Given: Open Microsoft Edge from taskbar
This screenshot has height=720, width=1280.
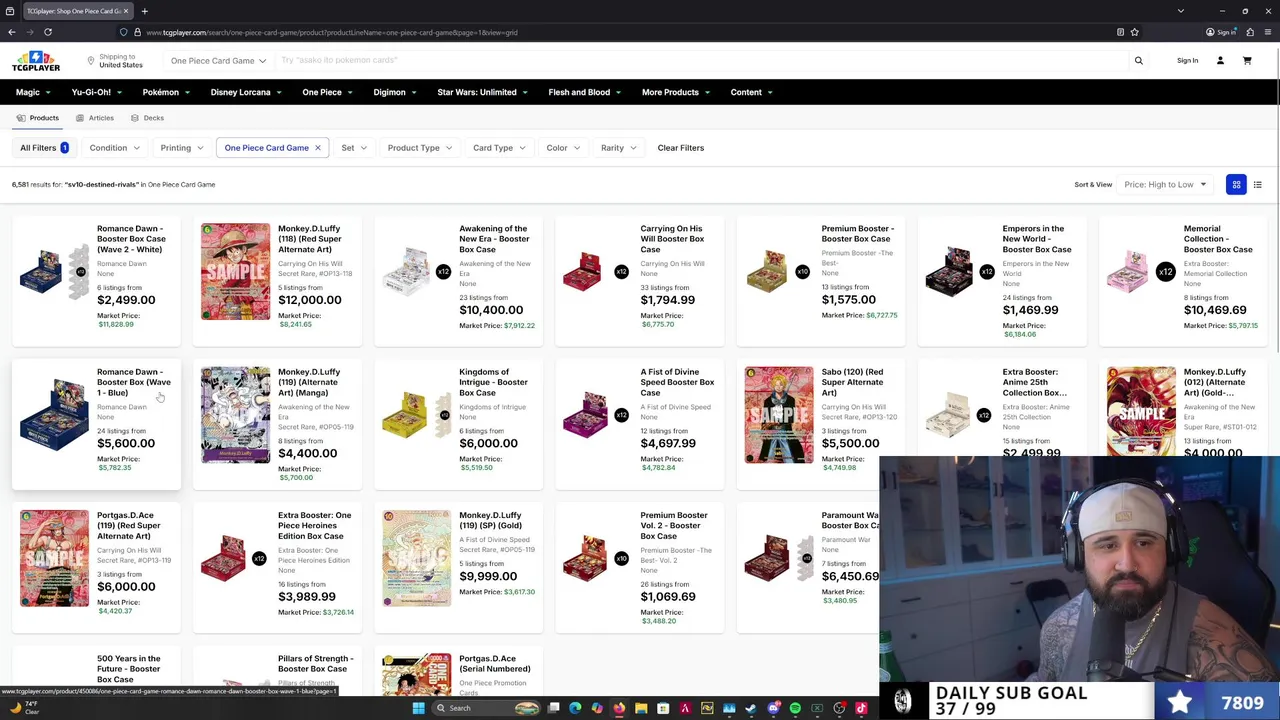Looking at the screenshot, I should click(x=575, y=708).
